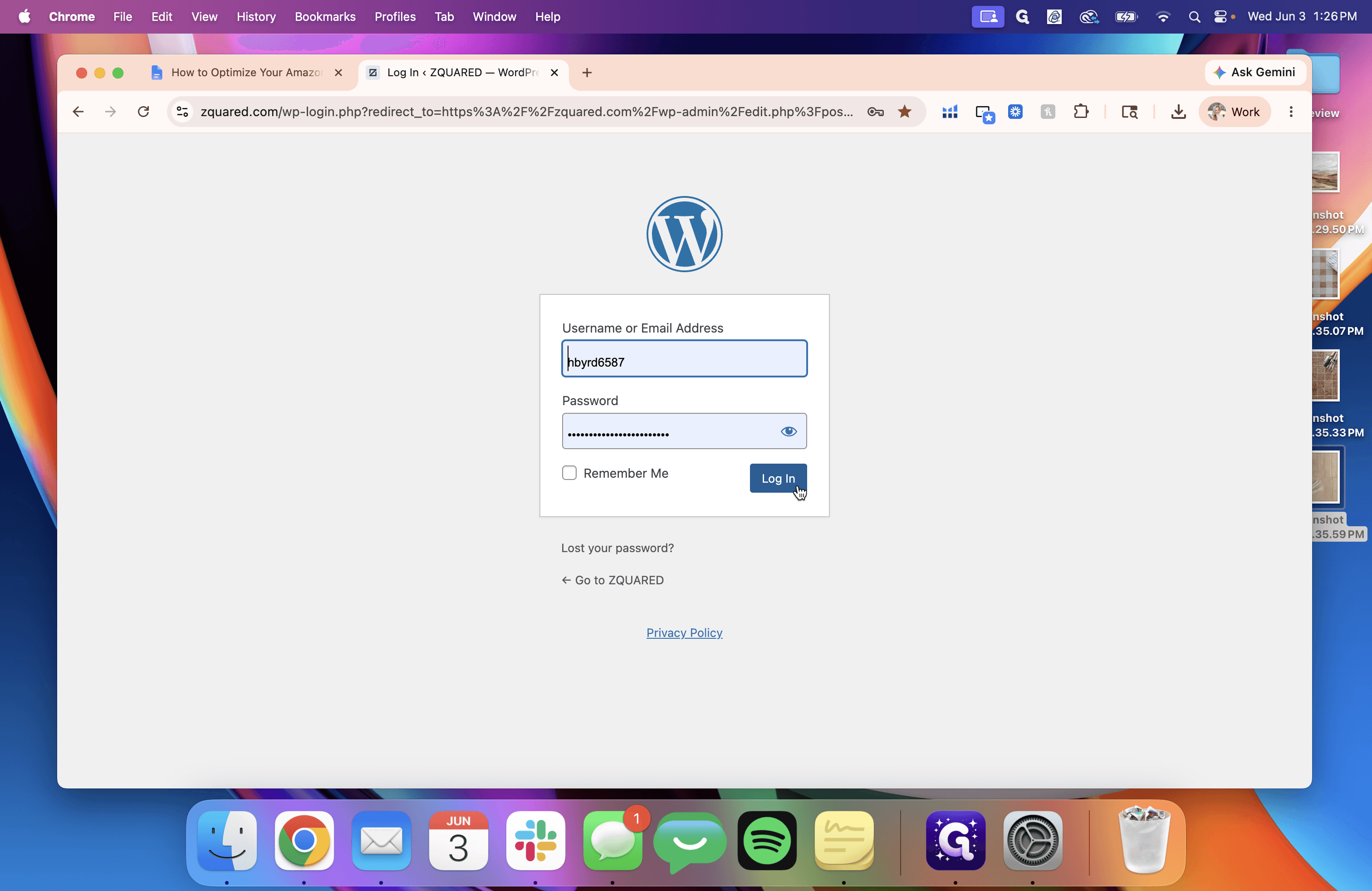View site information icon in address bar

[x=183, y=112]
